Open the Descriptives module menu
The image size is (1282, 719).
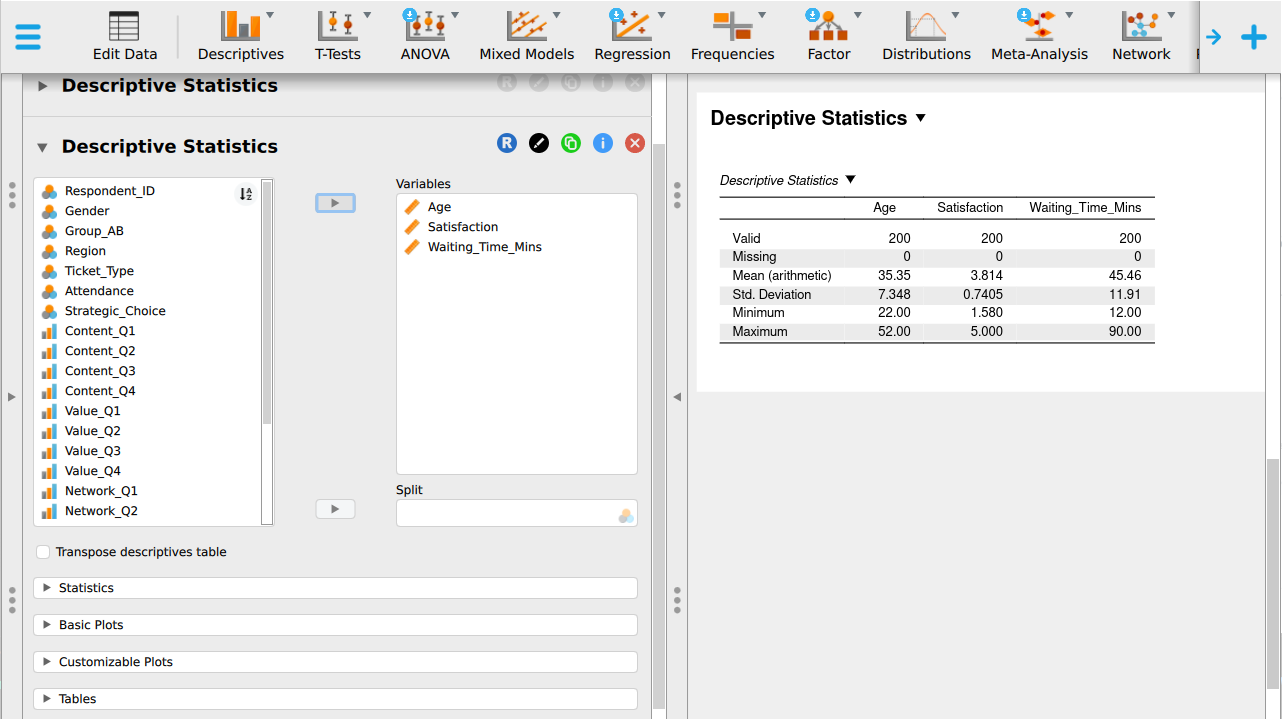click(x=241, y=36)
